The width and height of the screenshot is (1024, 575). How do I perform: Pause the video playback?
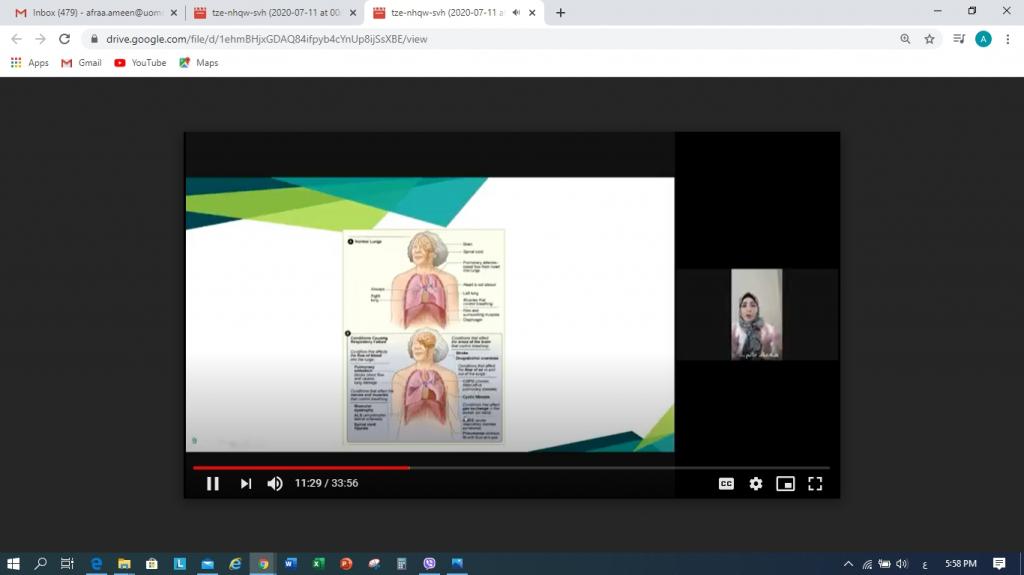[x=212, y=484]
